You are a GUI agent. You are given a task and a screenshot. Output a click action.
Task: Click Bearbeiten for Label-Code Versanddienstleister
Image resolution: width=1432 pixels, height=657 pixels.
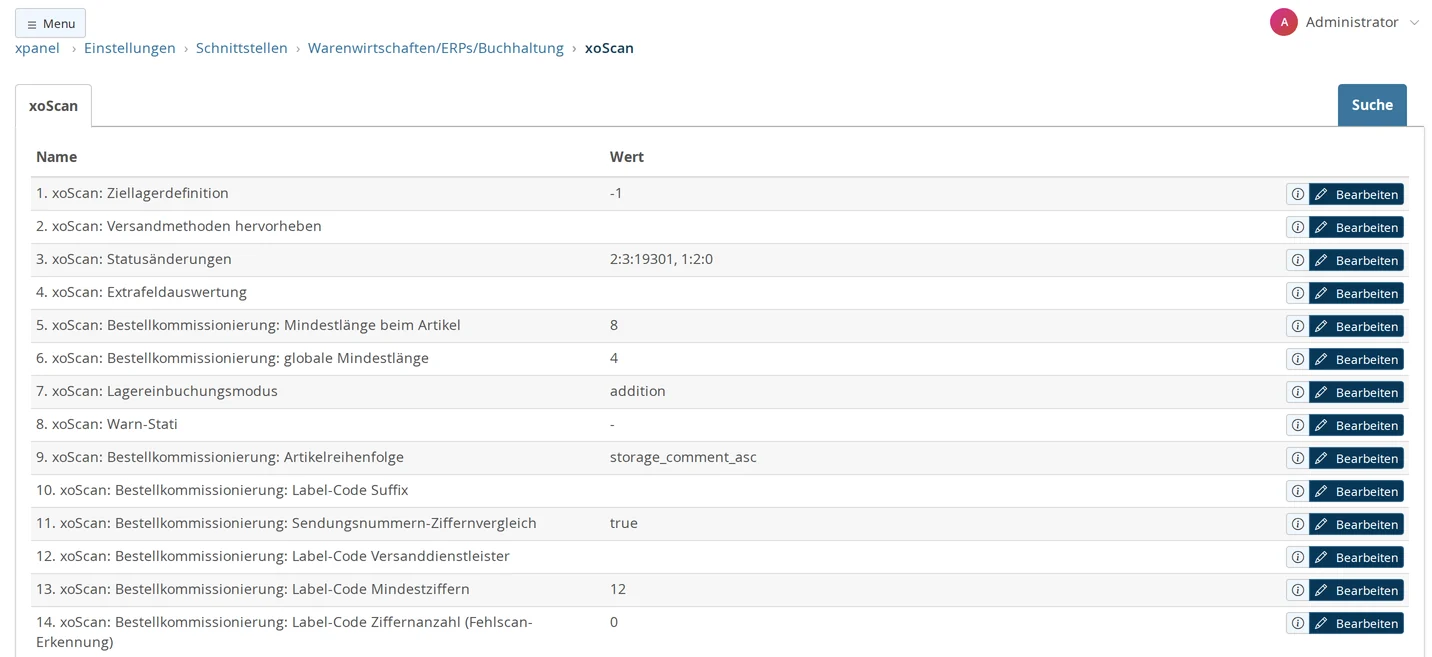(x=1356, y=557)
